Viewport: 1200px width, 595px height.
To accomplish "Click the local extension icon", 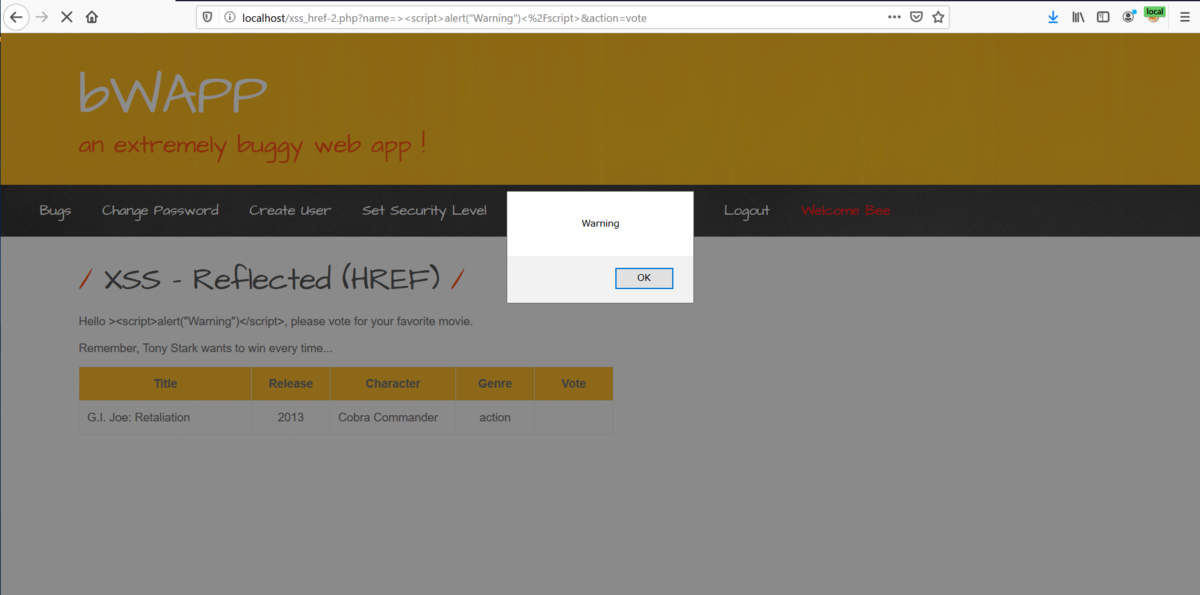I will pyautogui.click(x=1154, y=14).
